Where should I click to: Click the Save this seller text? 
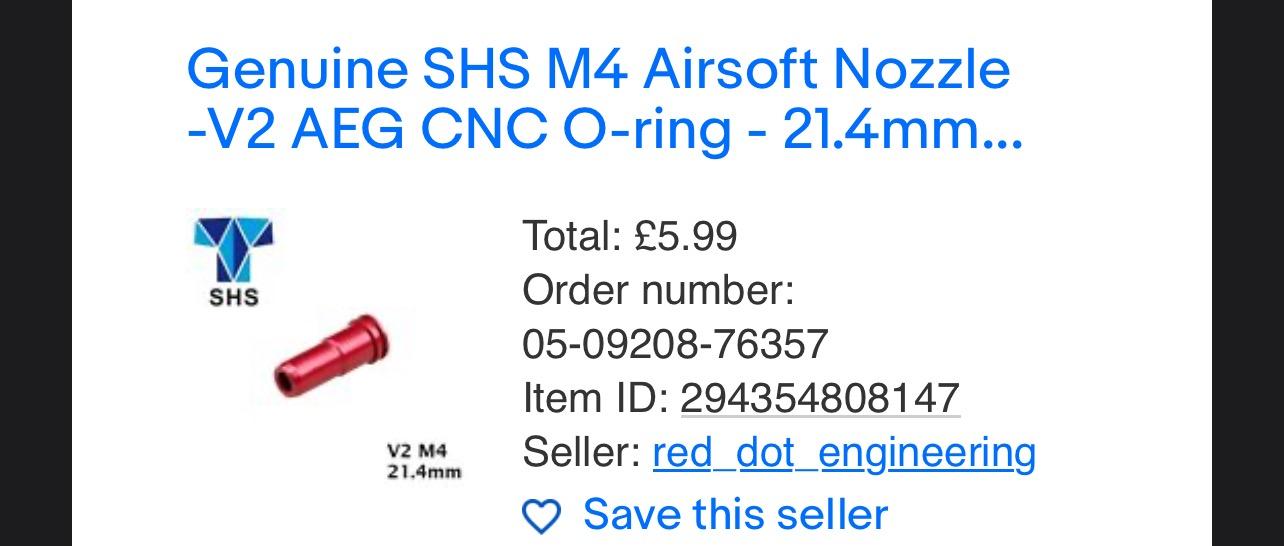coord(735,515)
